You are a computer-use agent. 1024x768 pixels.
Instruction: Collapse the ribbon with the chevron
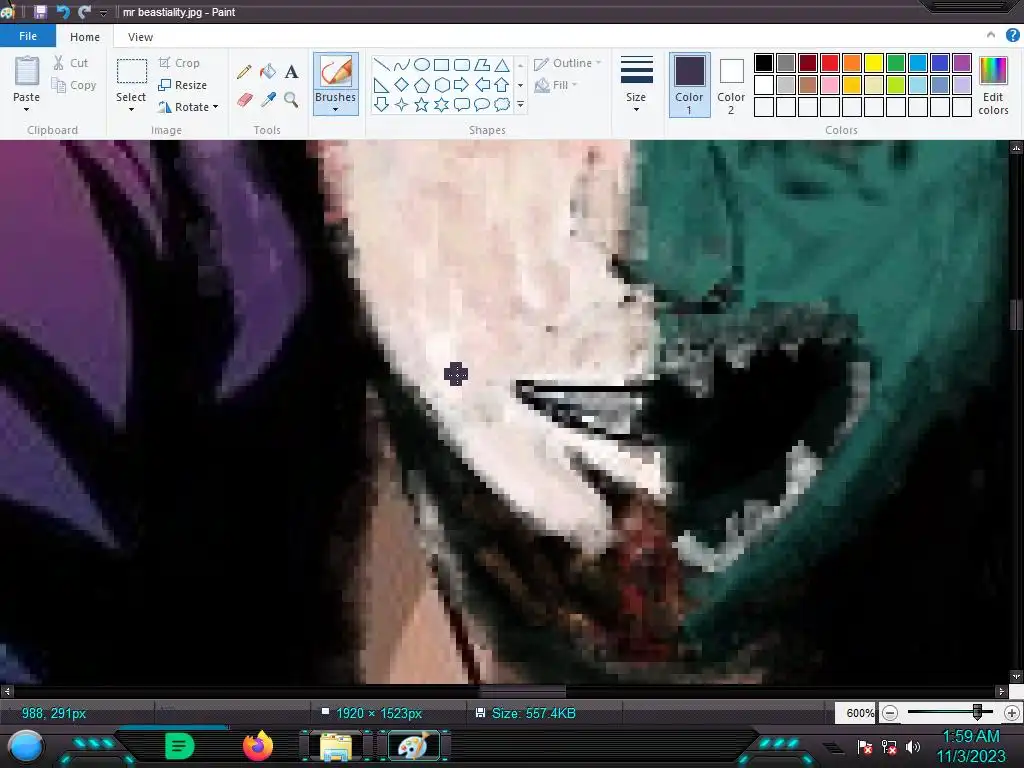coord(991,35)
